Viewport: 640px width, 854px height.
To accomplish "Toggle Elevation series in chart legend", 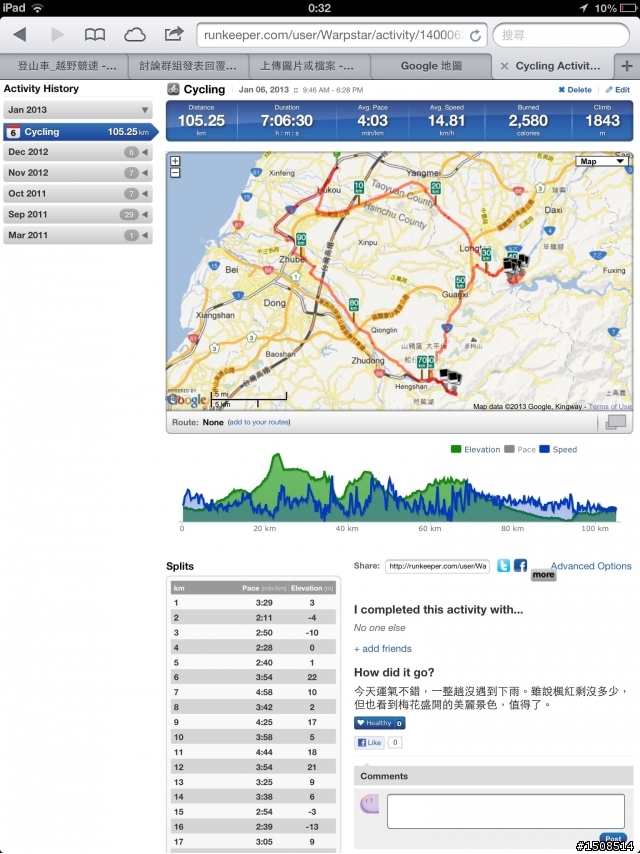I will (x=476, y=449).
